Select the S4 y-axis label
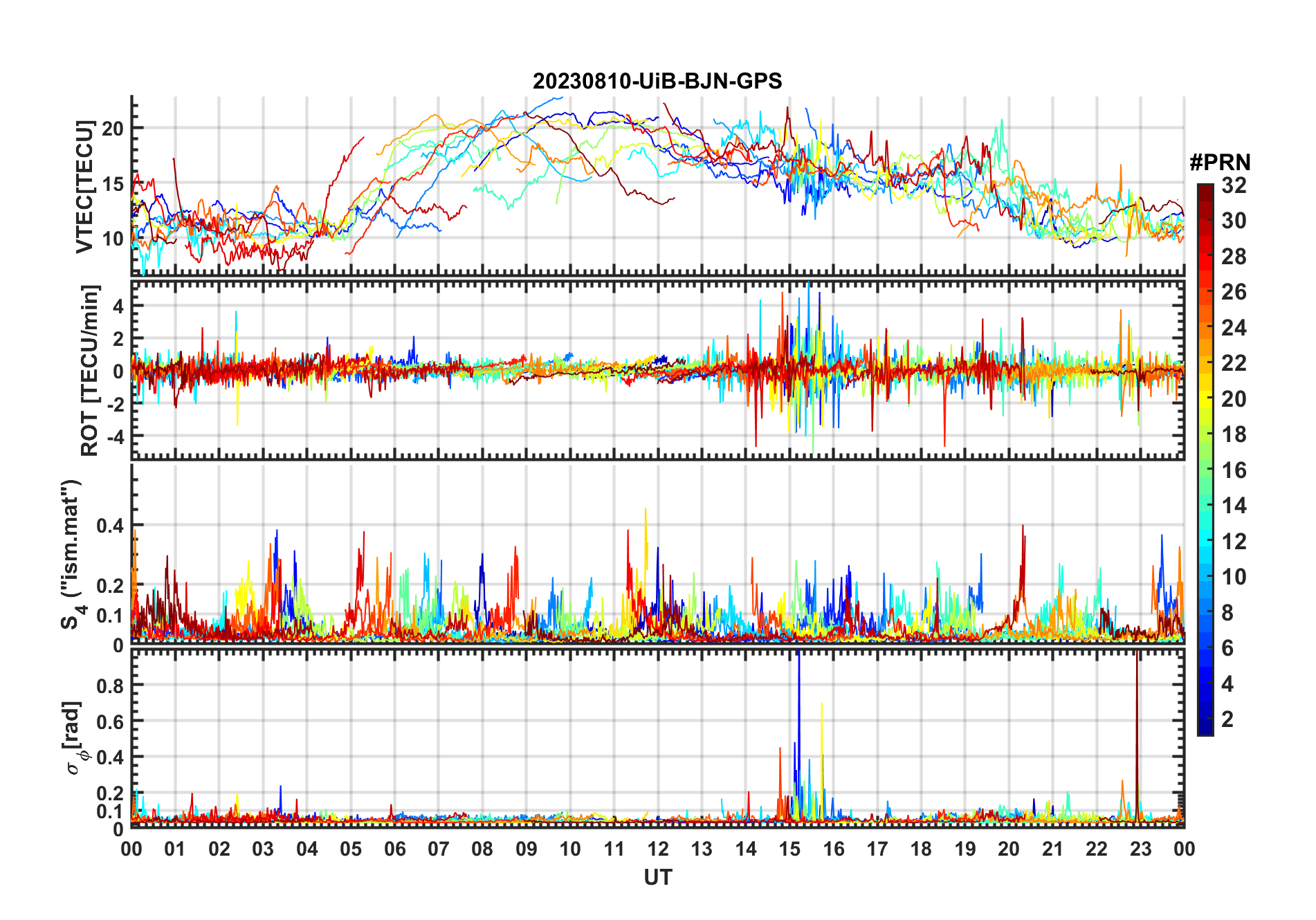Screen dimensions: 1316x920 (72, 553)
